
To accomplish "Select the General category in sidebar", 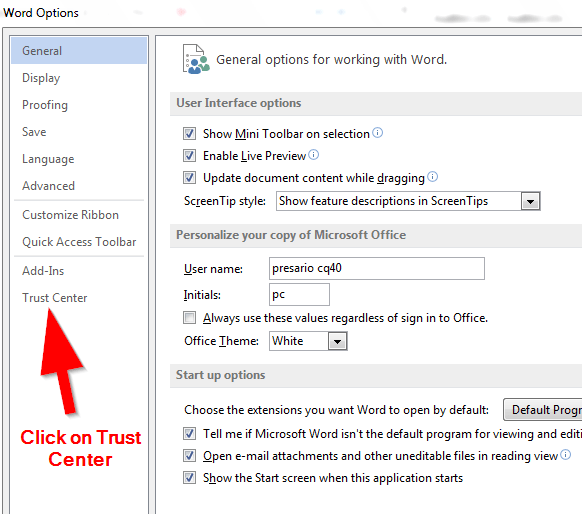I will tap(79, 51).
